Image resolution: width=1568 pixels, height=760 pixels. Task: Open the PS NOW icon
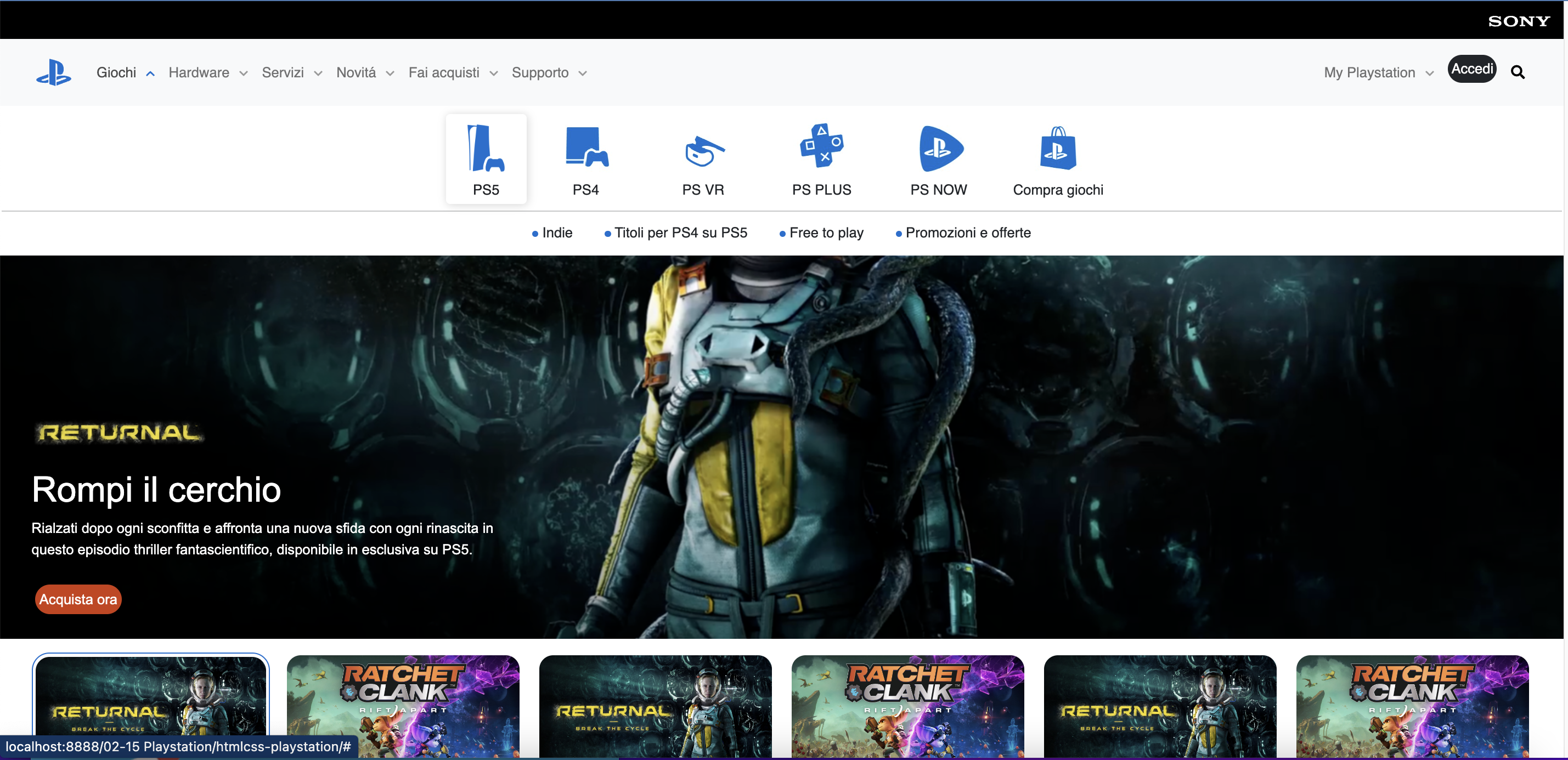940,149
